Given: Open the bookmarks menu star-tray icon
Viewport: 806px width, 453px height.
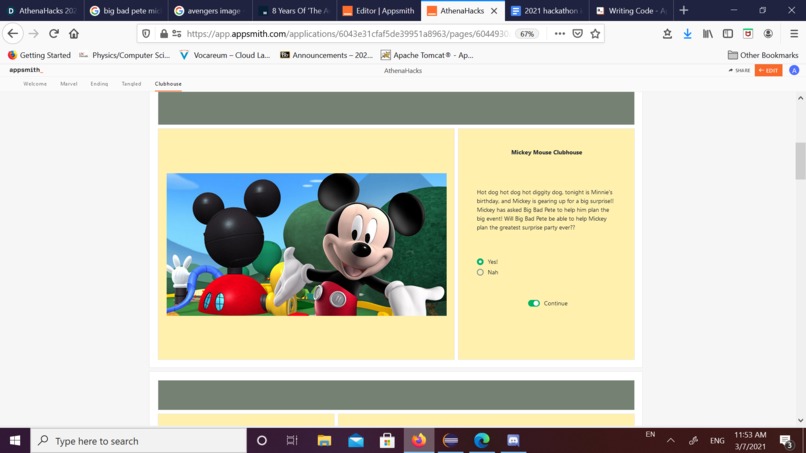Looking at the screenshot, I should coord(667,34).
